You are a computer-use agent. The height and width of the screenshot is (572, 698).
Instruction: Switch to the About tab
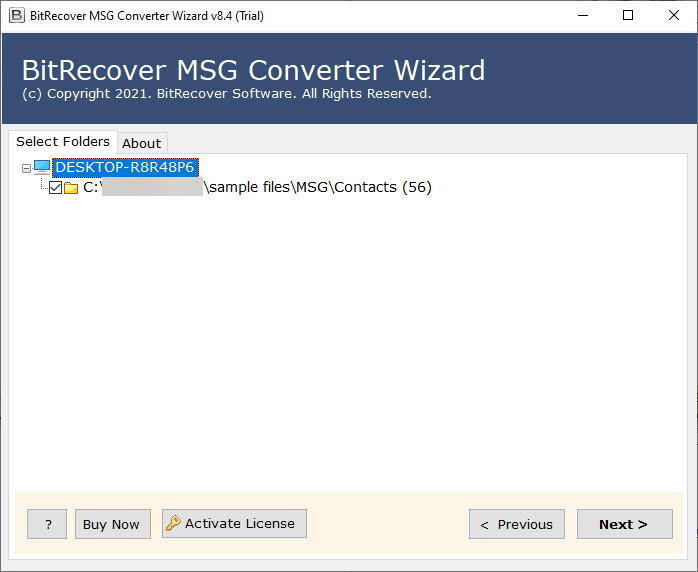pos(142,143)
